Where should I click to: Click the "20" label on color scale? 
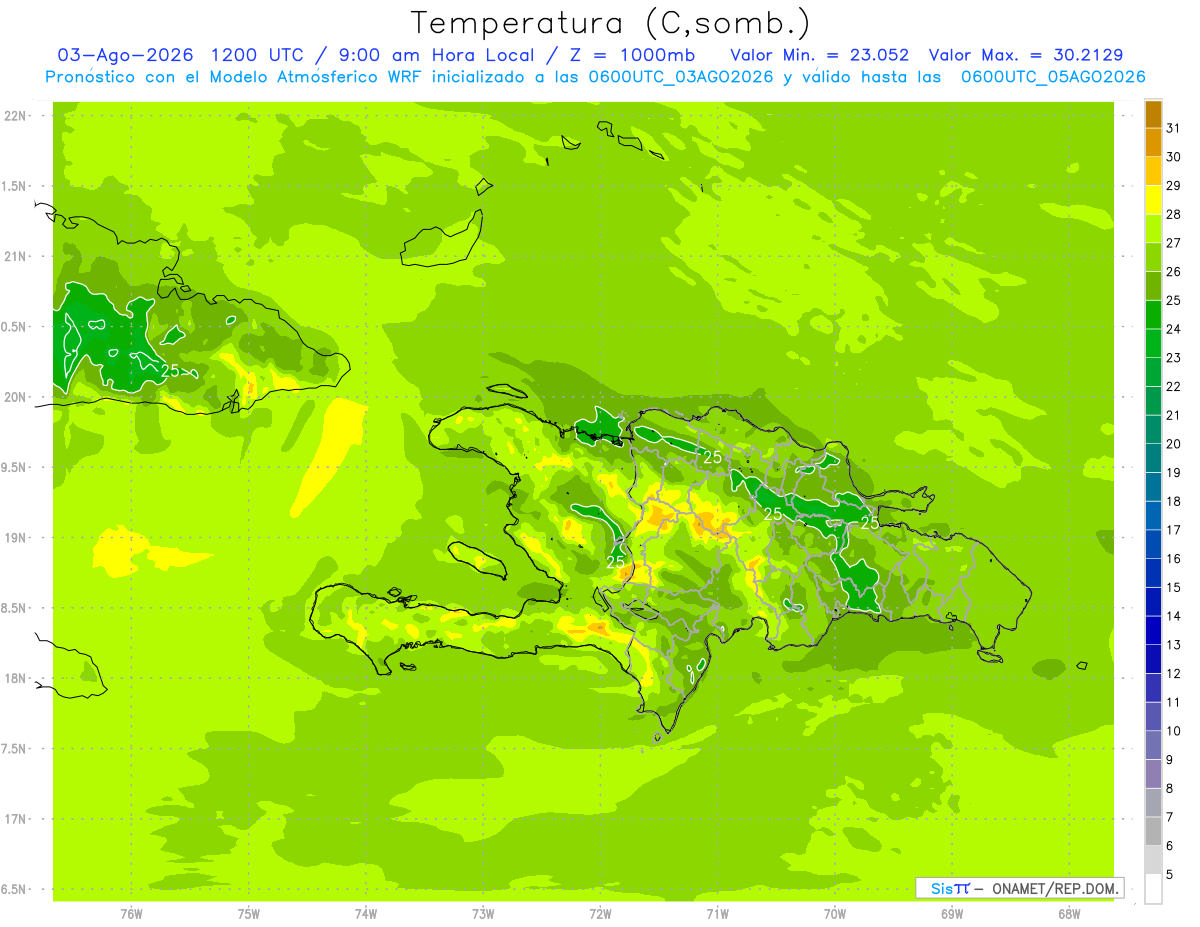[1174, 444]
